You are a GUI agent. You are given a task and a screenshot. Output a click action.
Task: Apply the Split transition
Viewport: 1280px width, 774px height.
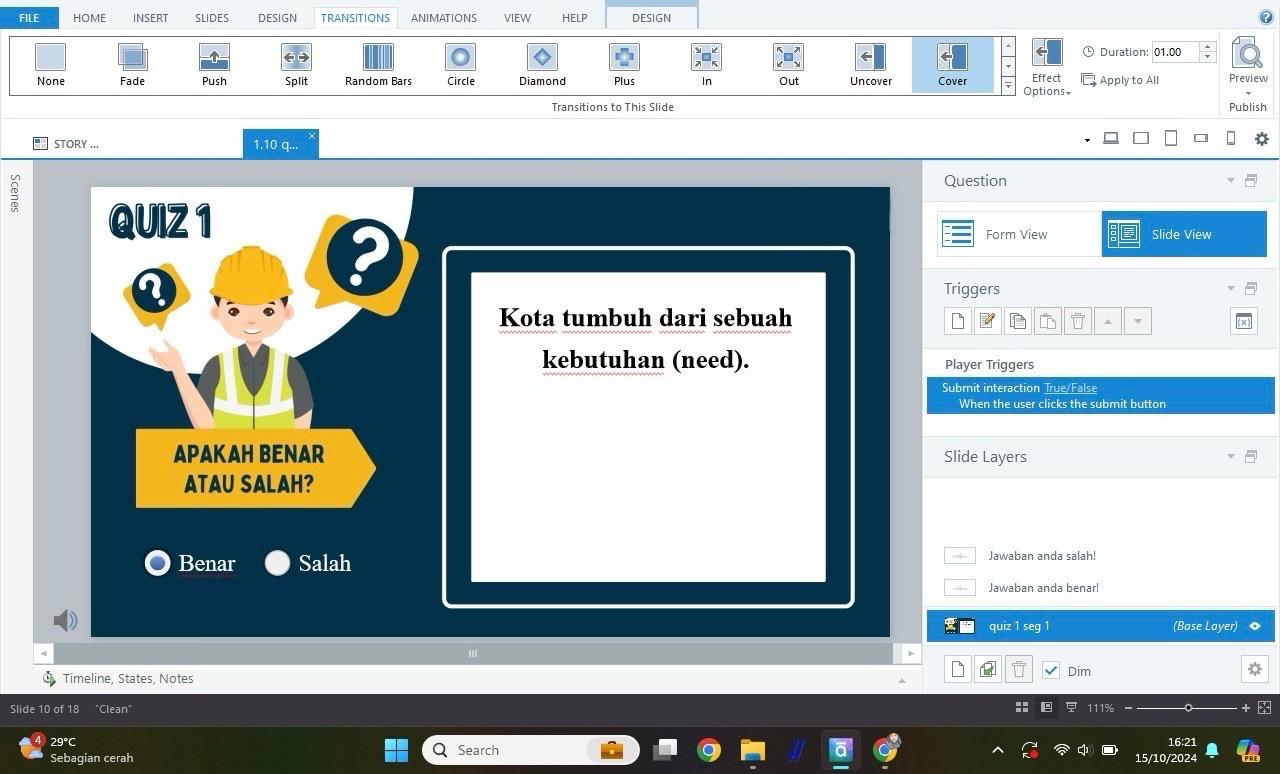pyautogui.click(x=296, y=65)
